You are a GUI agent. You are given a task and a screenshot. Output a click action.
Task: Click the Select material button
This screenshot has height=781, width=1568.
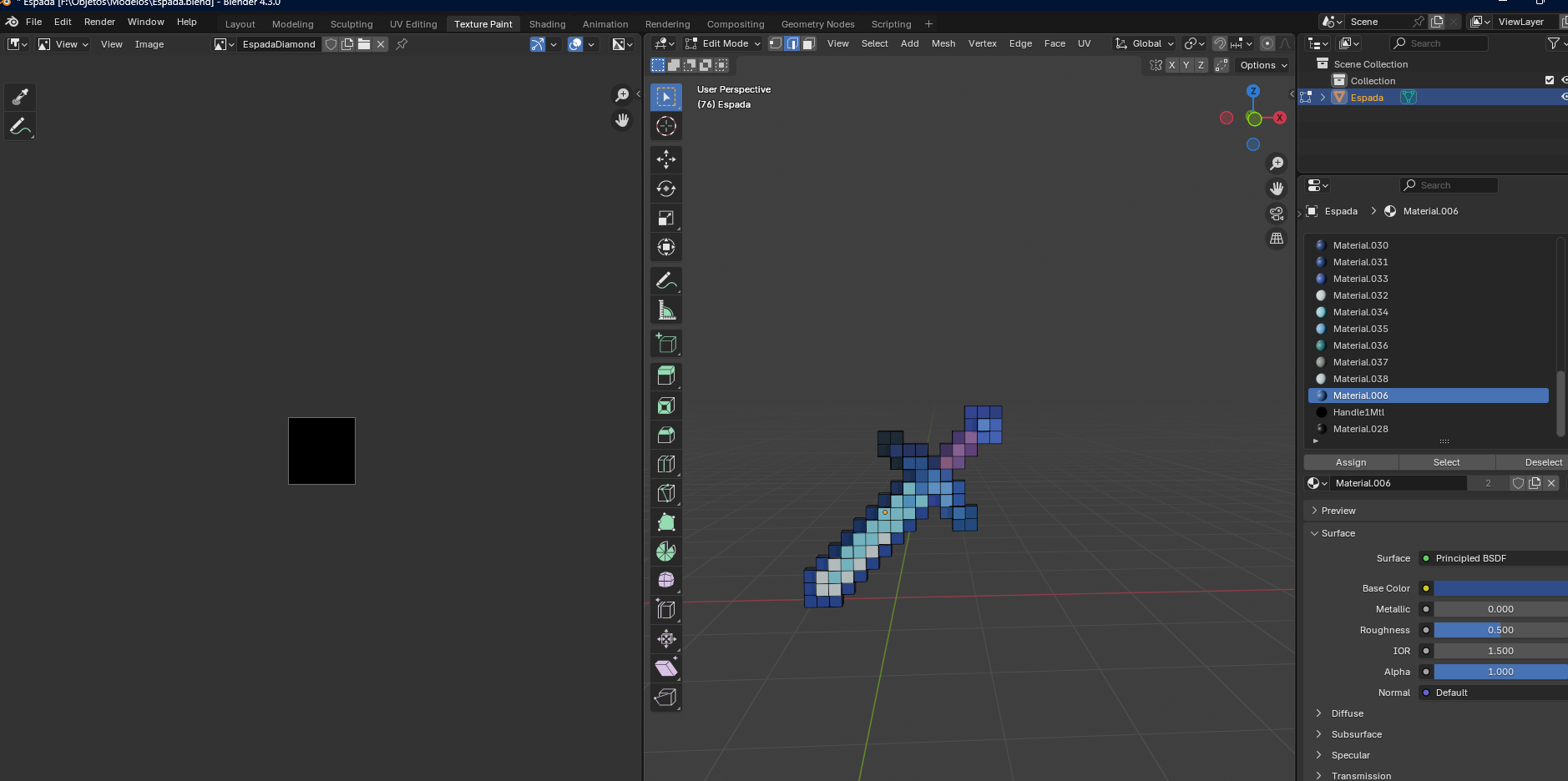coord(1446,462)
